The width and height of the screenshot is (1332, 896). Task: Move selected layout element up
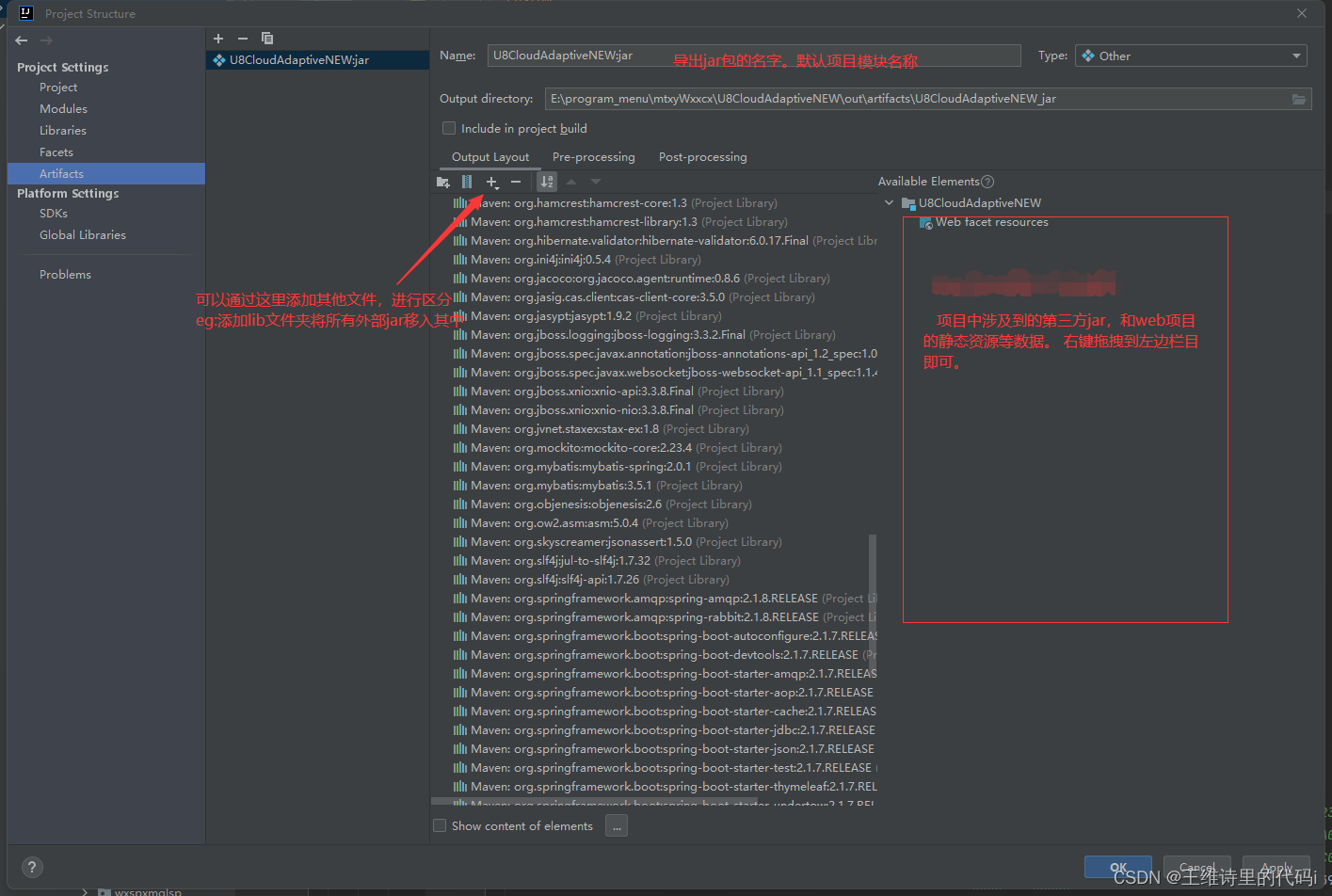pyautogui.click(x=571, y=182)
